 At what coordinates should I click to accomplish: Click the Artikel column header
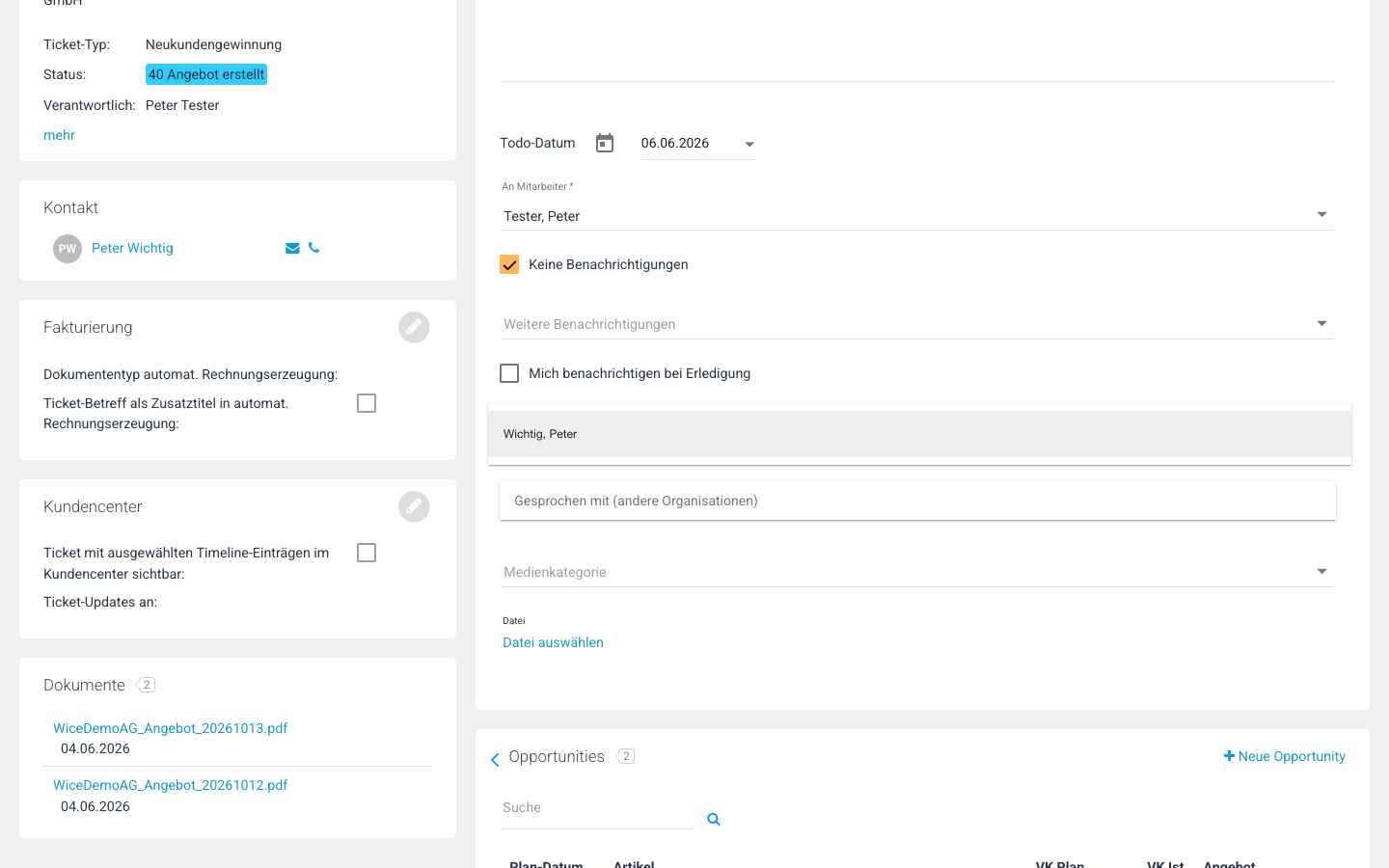click(634, 864)
